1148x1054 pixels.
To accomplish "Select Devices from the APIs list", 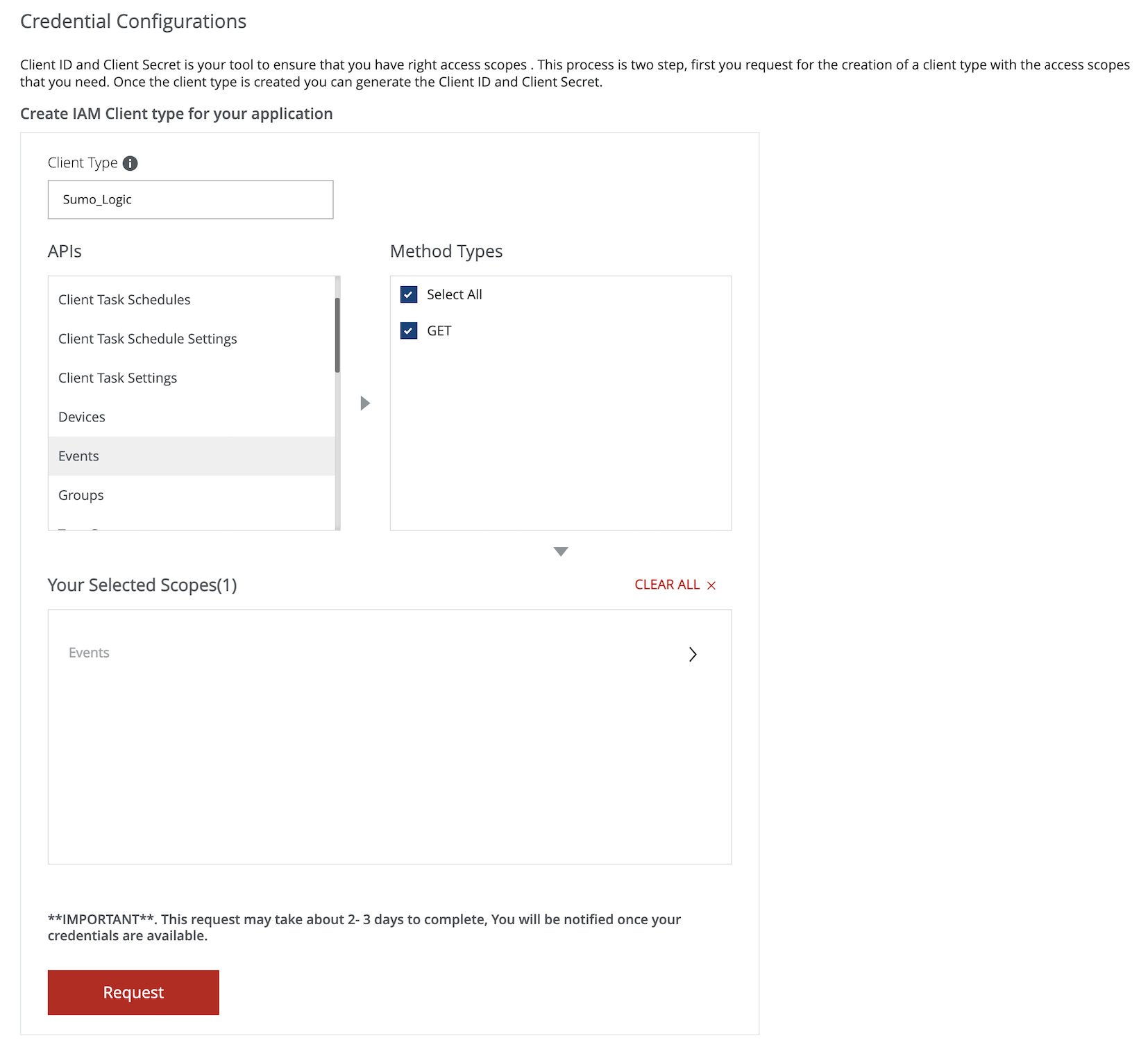I will [x=81, y=417].
